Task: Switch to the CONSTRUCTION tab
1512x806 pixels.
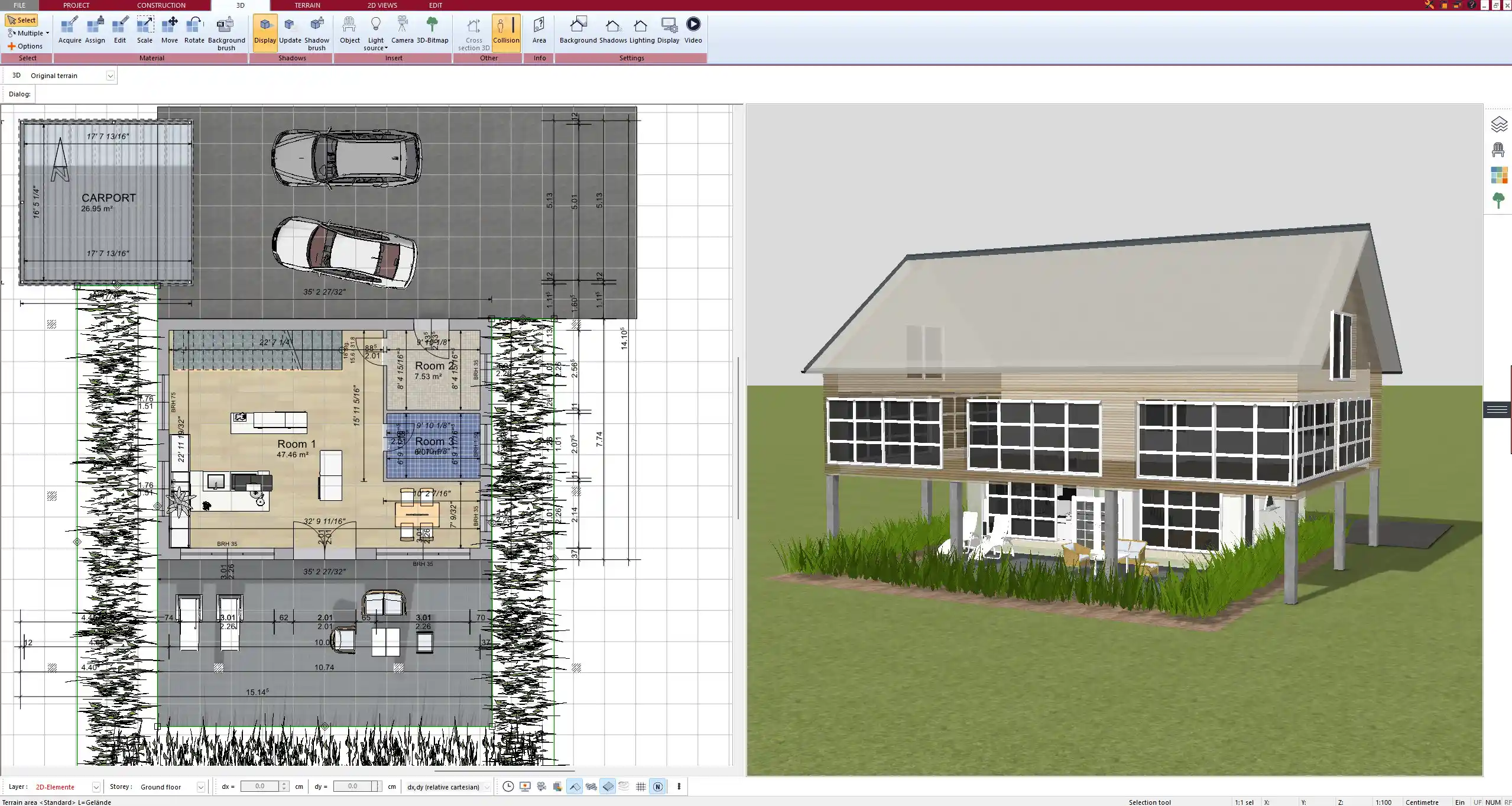Action: [x=161, y=5]
